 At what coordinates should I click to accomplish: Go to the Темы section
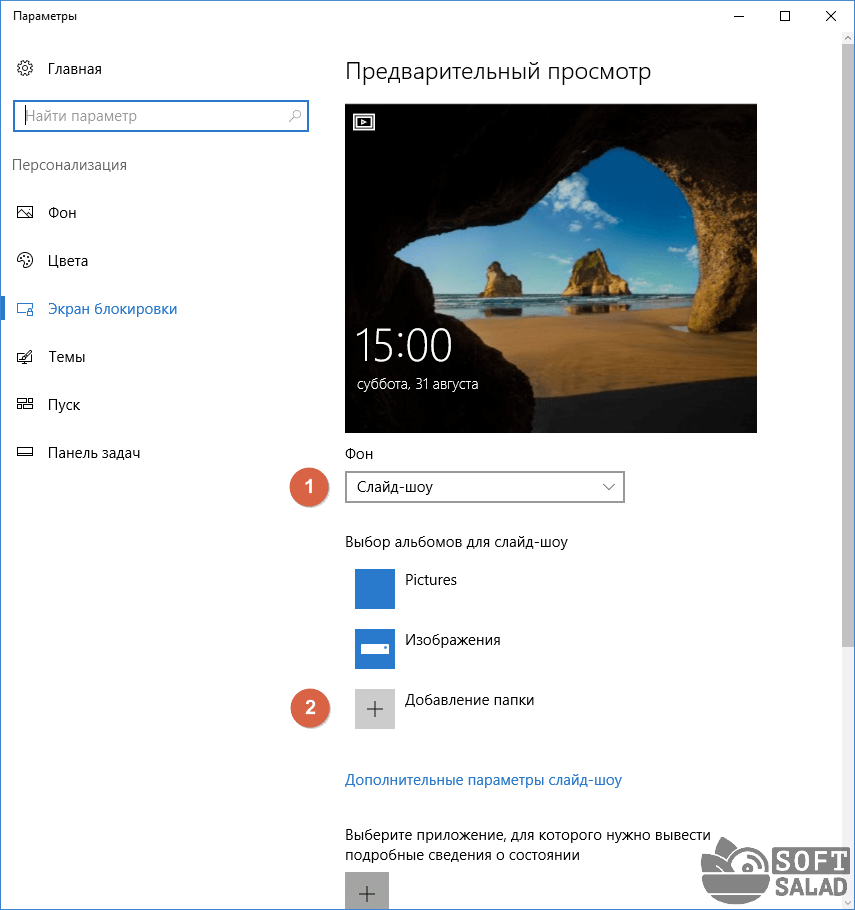pos(67,357)
